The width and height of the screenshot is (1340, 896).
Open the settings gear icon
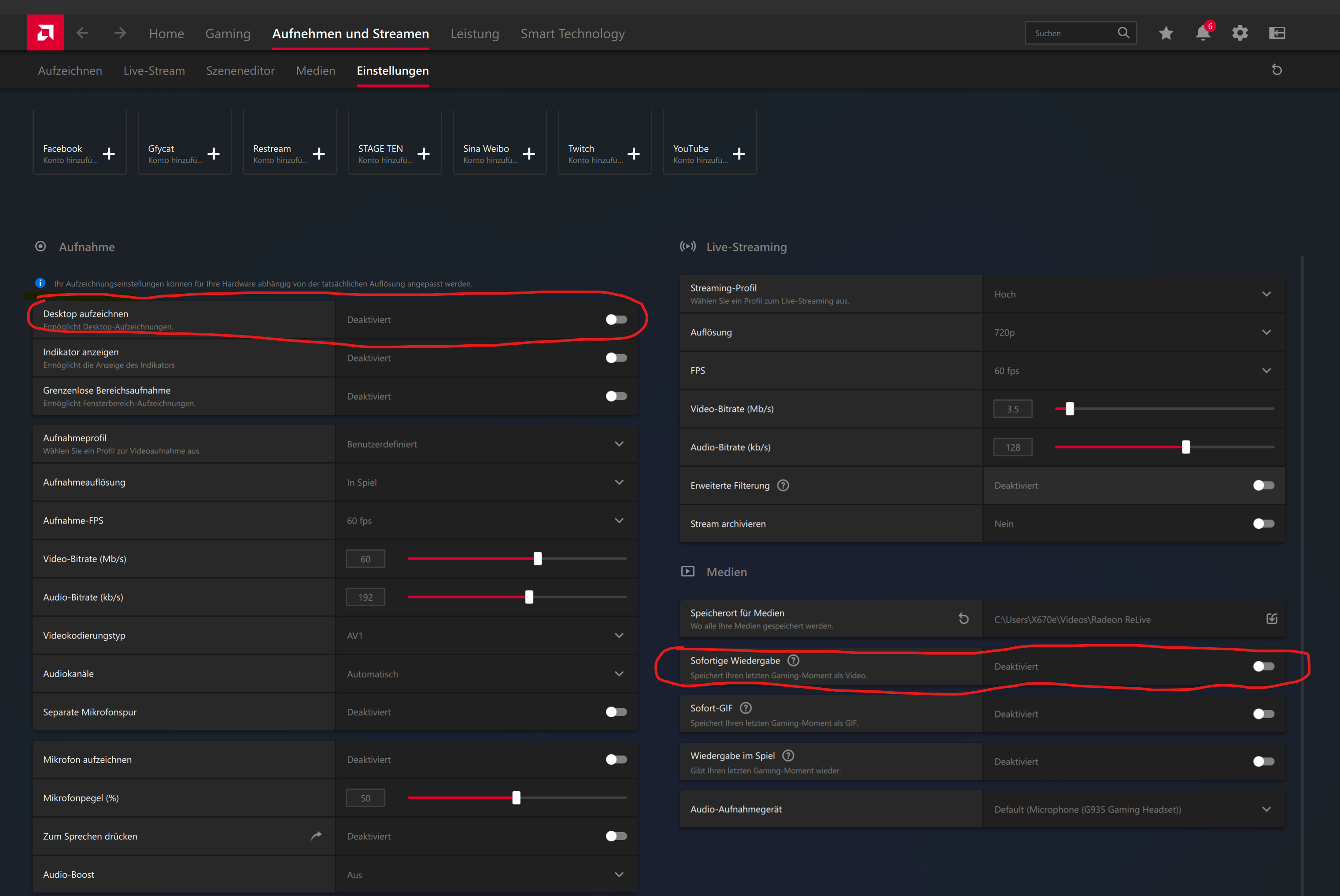point(1240,33)
